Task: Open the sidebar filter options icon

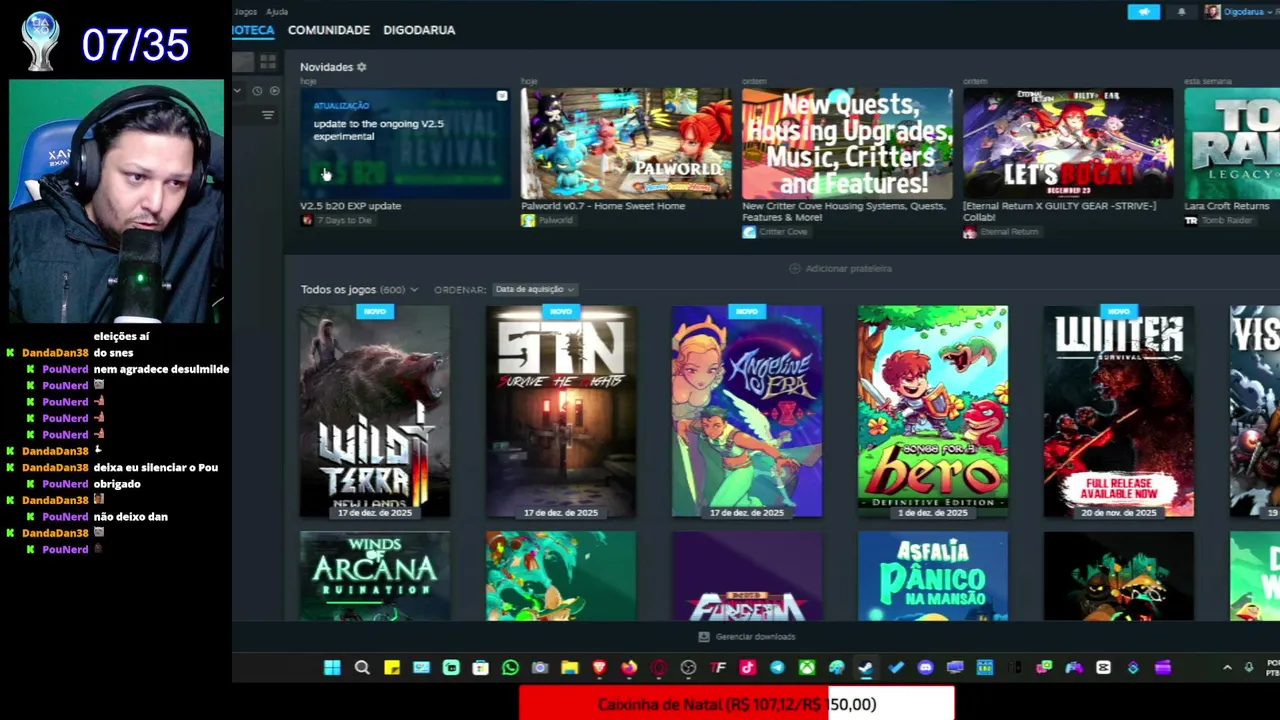Action: pos(267,116)
